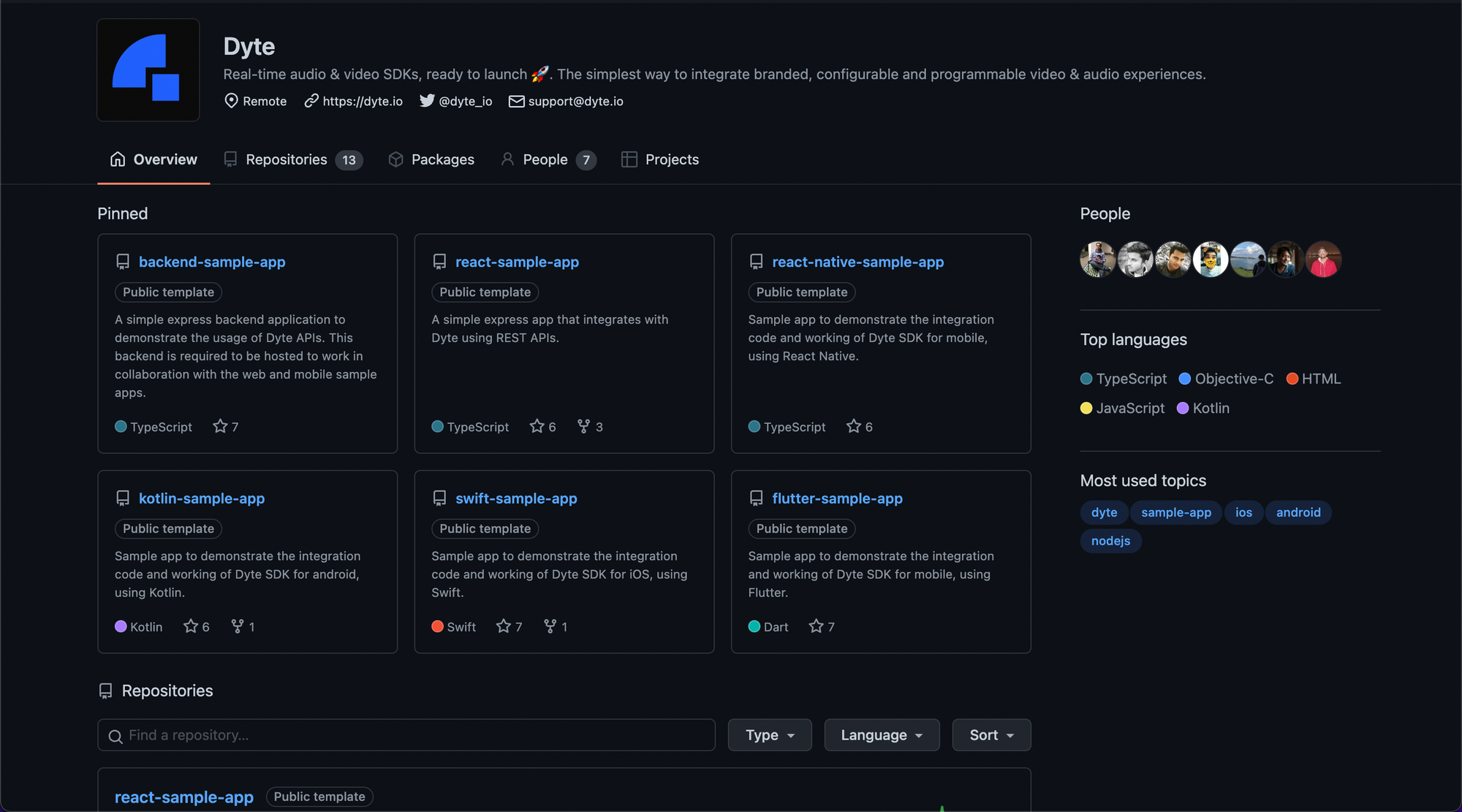1462x812 pixels.
Task: Expand the Type filter dropdown
Action: coord(770,735)
